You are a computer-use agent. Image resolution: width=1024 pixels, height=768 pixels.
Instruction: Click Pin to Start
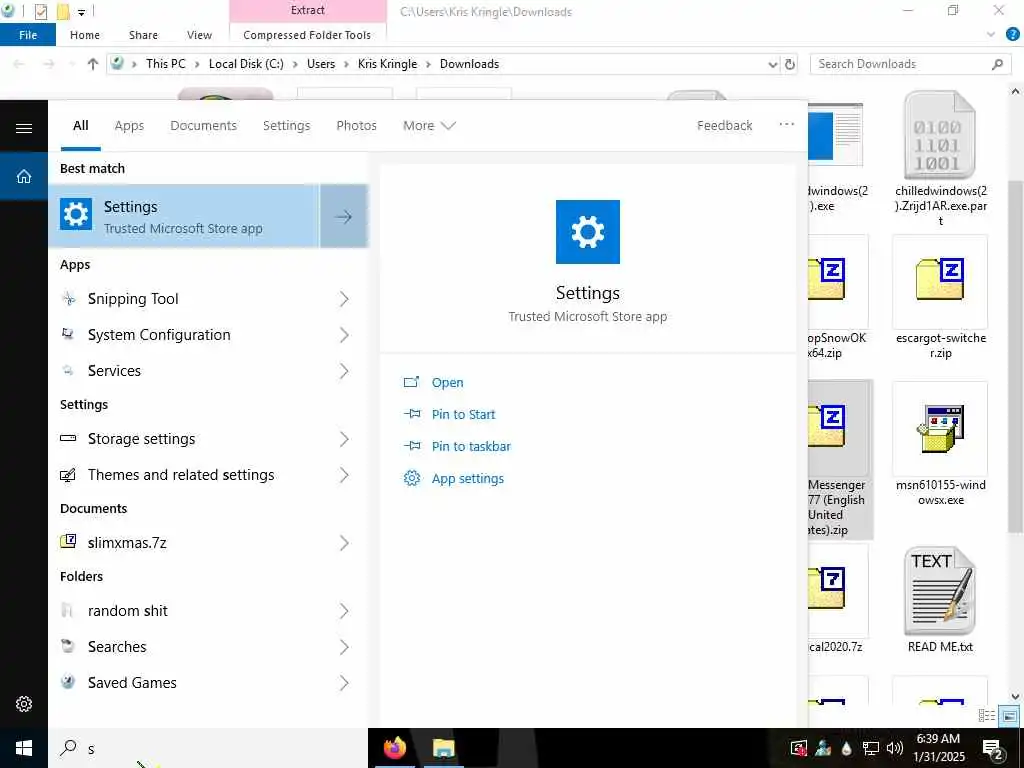(x=463, y=414)
